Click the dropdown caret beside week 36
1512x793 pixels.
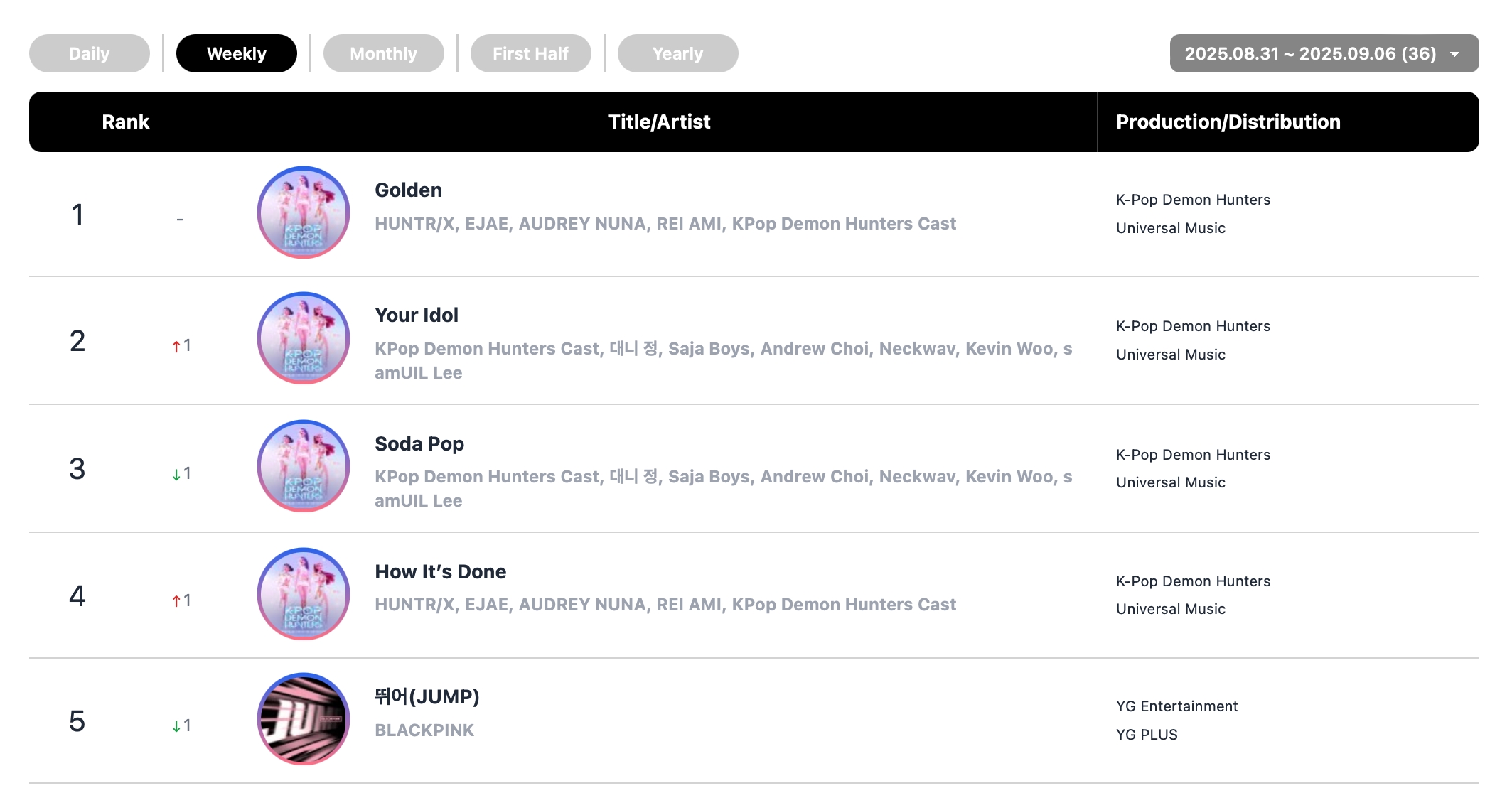1454,54
